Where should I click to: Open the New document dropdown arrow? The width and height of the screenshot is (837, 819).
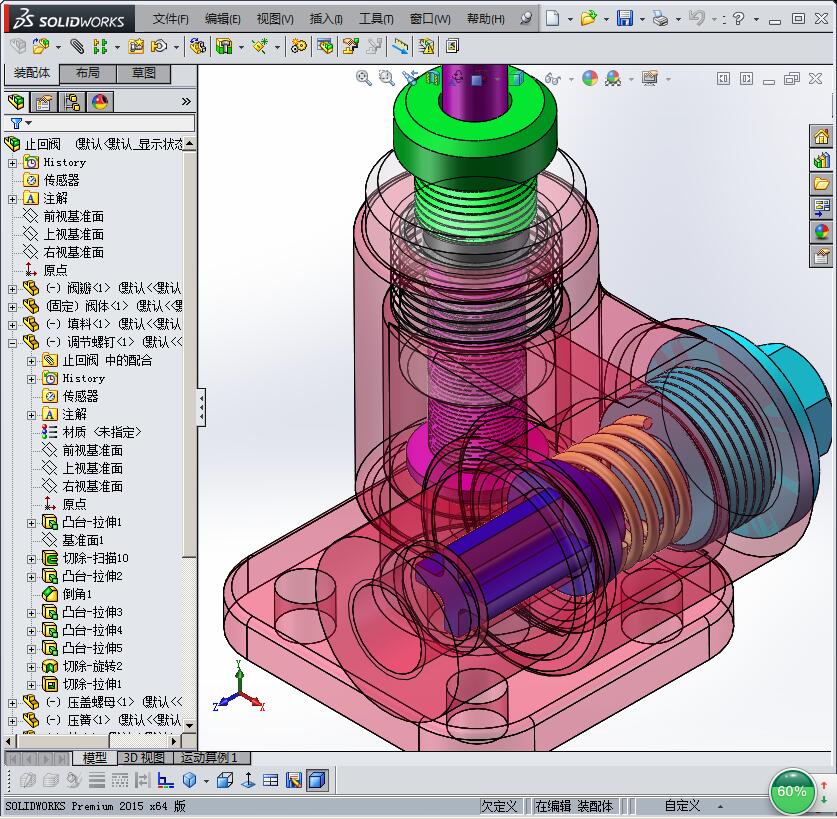coord(570,19)
